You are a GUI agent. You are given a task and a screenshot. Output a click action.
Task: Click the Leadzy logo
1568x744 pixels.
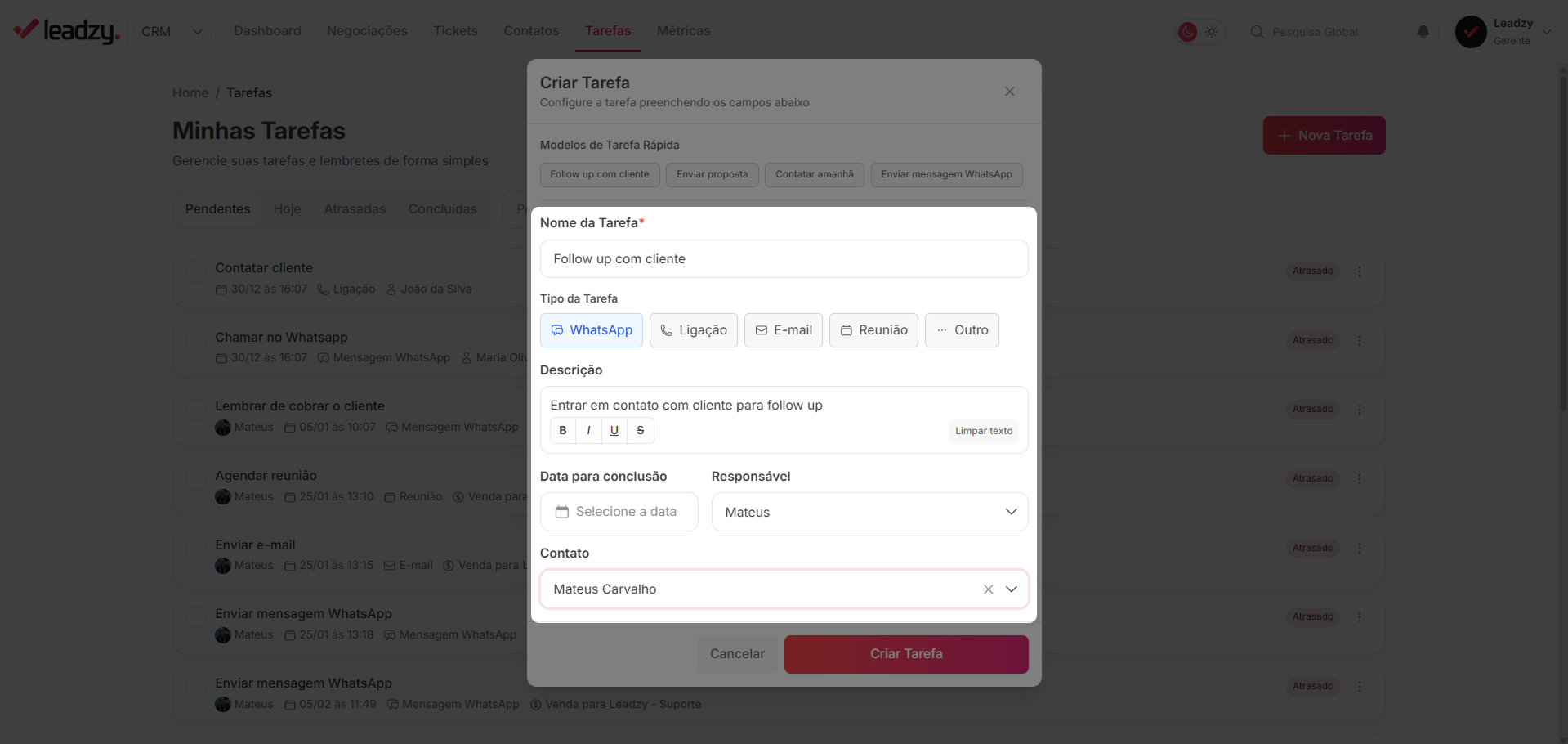tap(67, 31)
